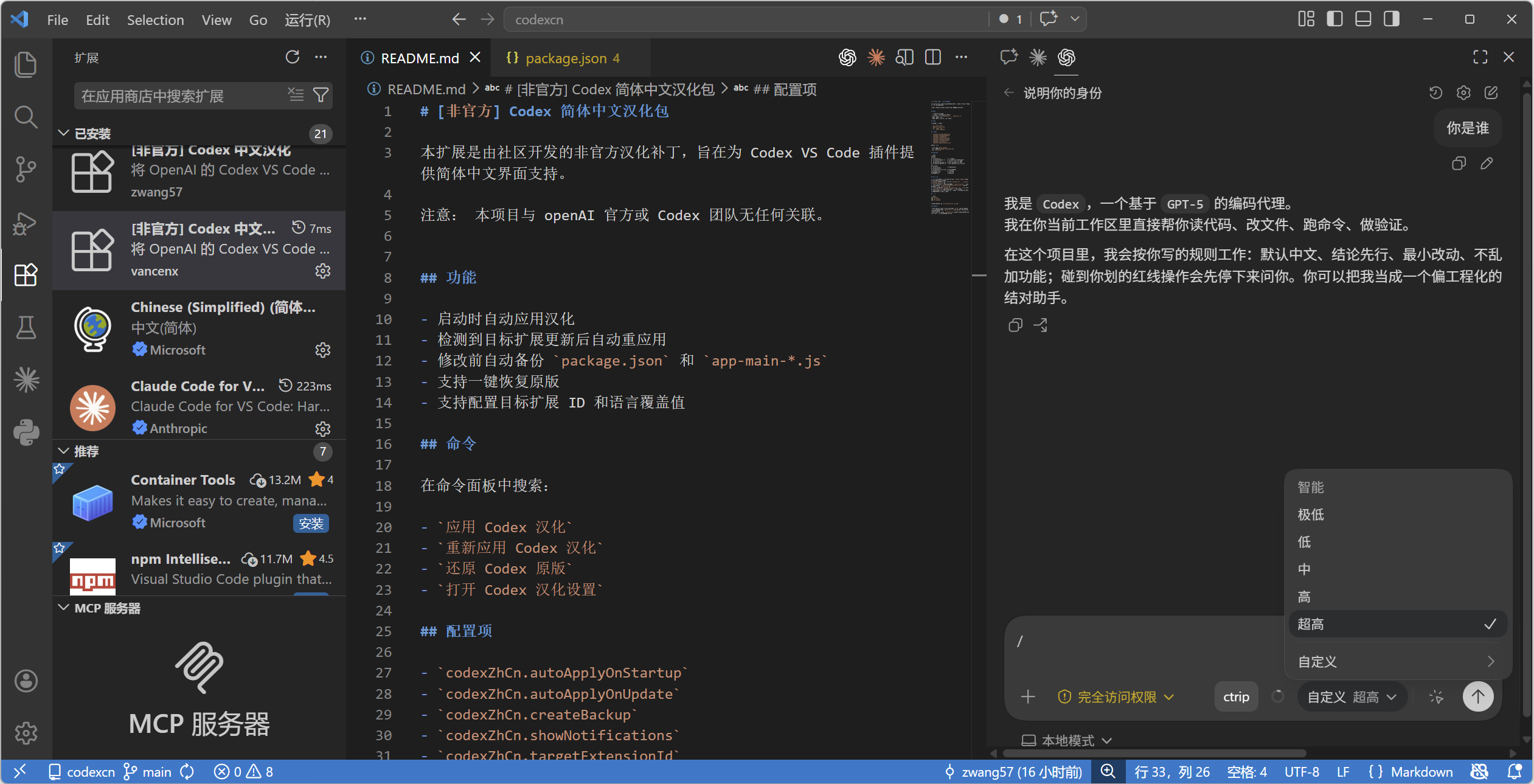The image size is (1534, 784).
Task: Open the Manage gear in activity bar
Action: tap(26, 733)
